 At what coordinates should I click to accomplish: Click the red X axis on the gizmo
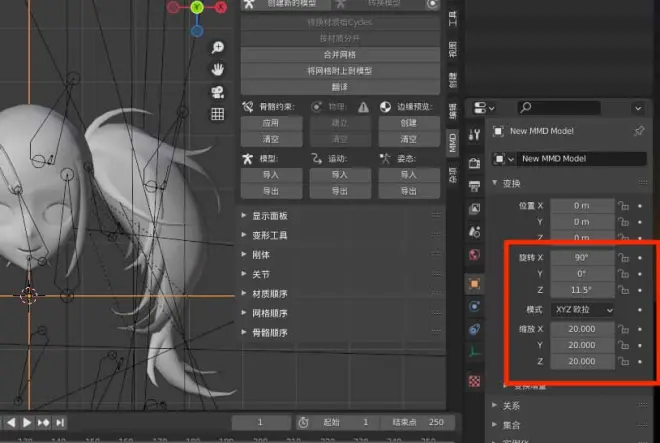pyautogui.click(x=221, y=7)
